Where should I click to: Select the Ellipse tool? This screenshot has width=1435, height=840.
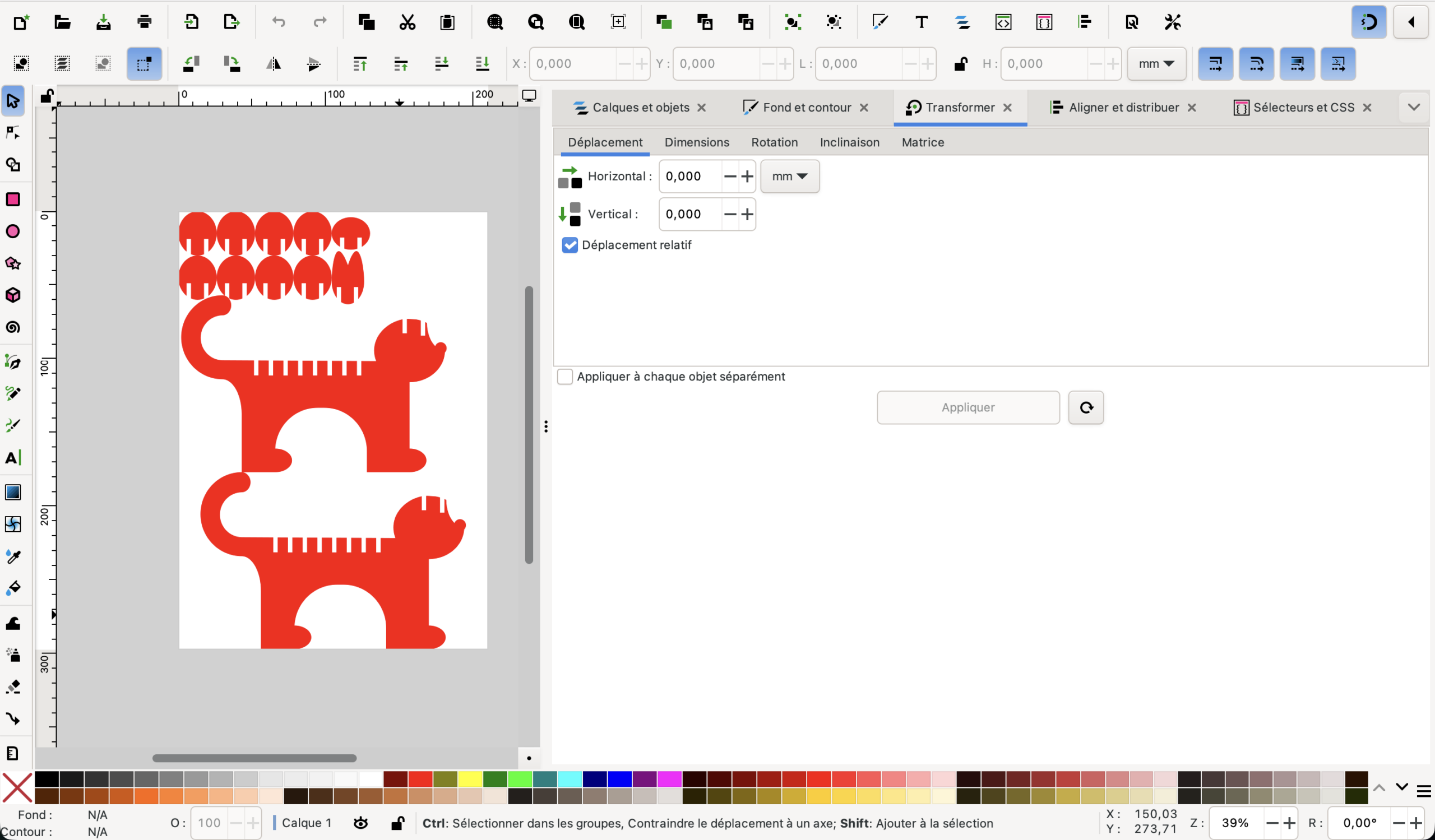12,231
